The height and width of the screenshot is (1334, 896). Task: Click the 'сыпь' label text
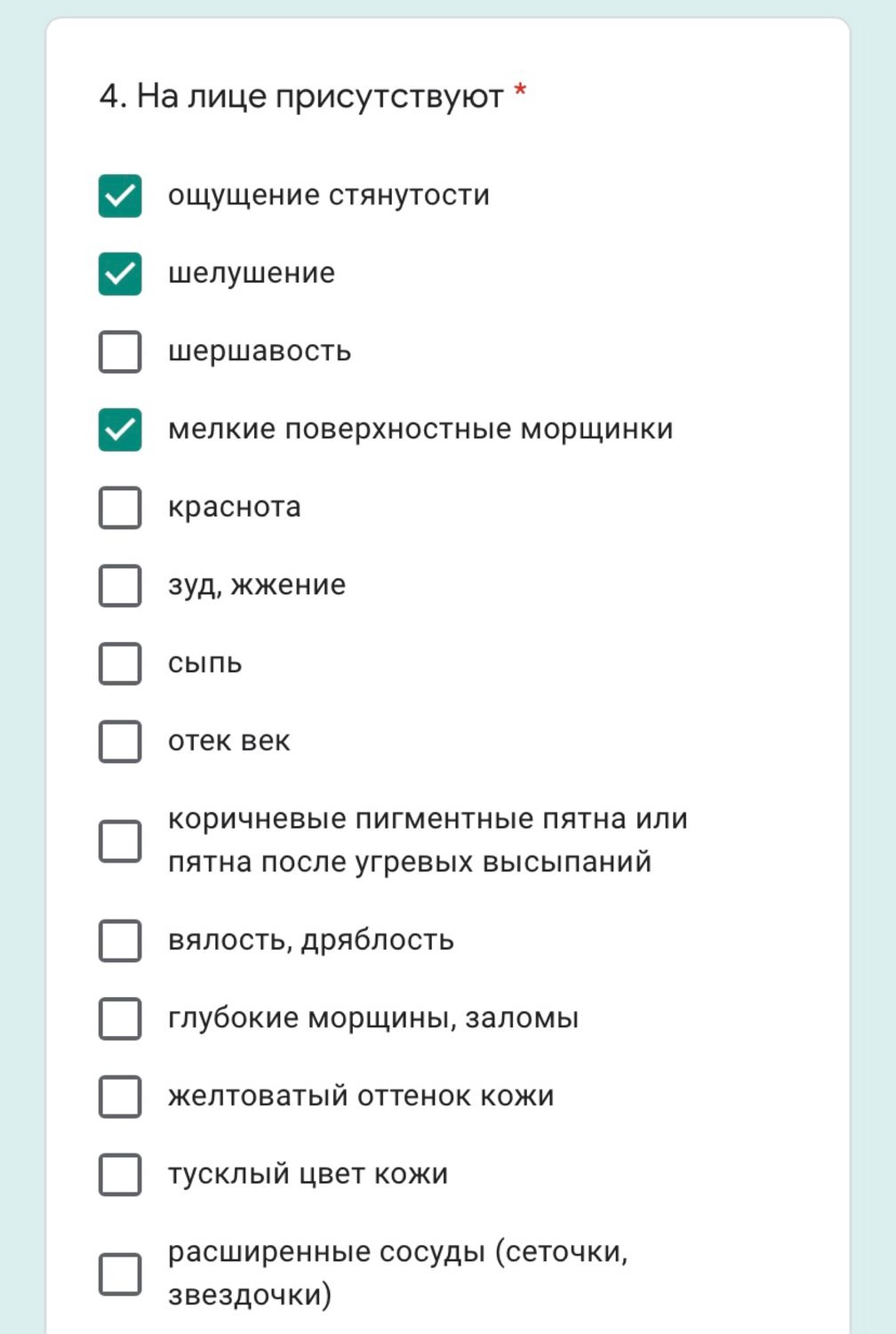(x=204, y=663)
